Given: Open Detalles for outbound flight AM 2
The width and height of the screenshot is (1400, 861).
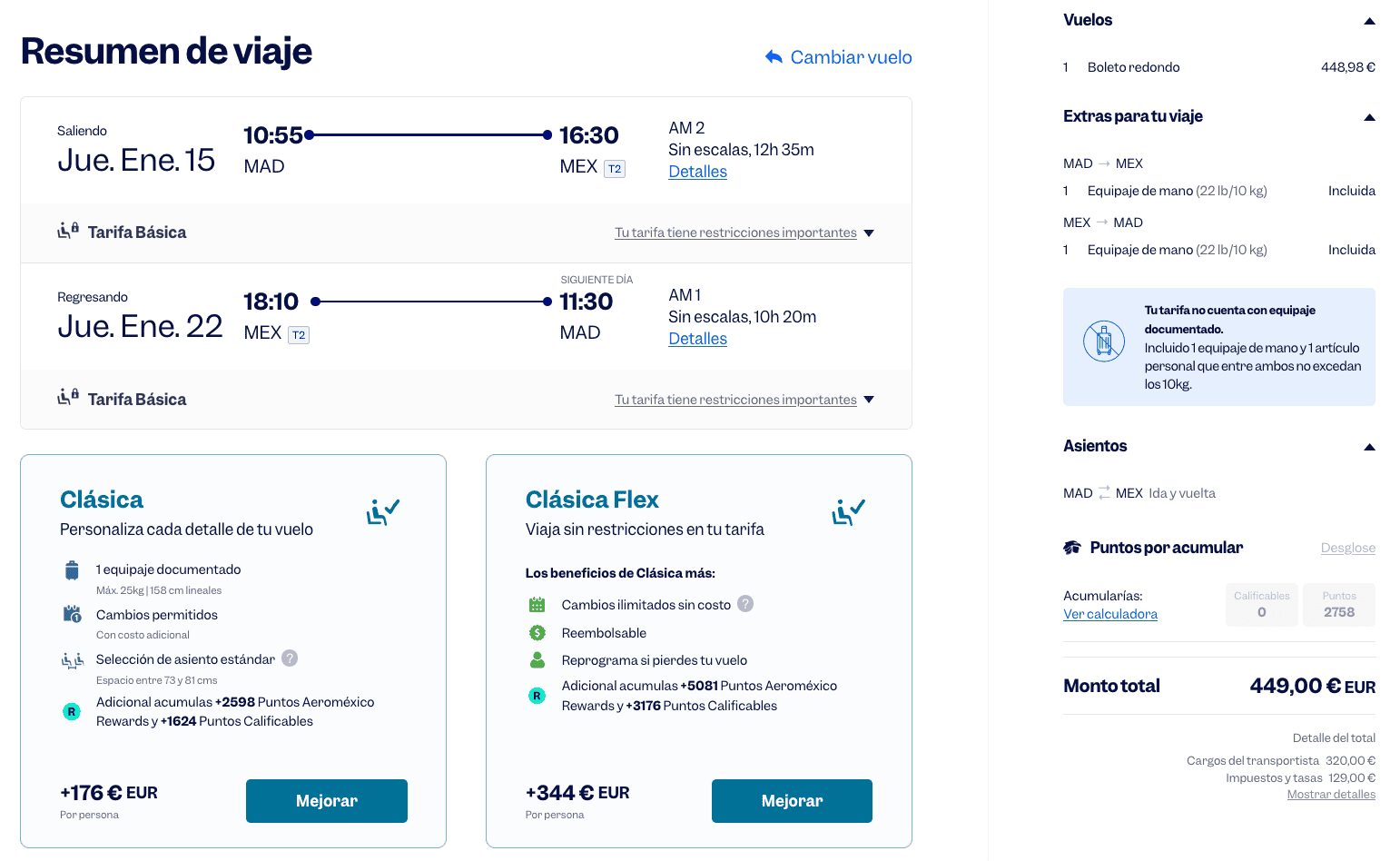Looking at the screenshot, I should pos(697,172).
